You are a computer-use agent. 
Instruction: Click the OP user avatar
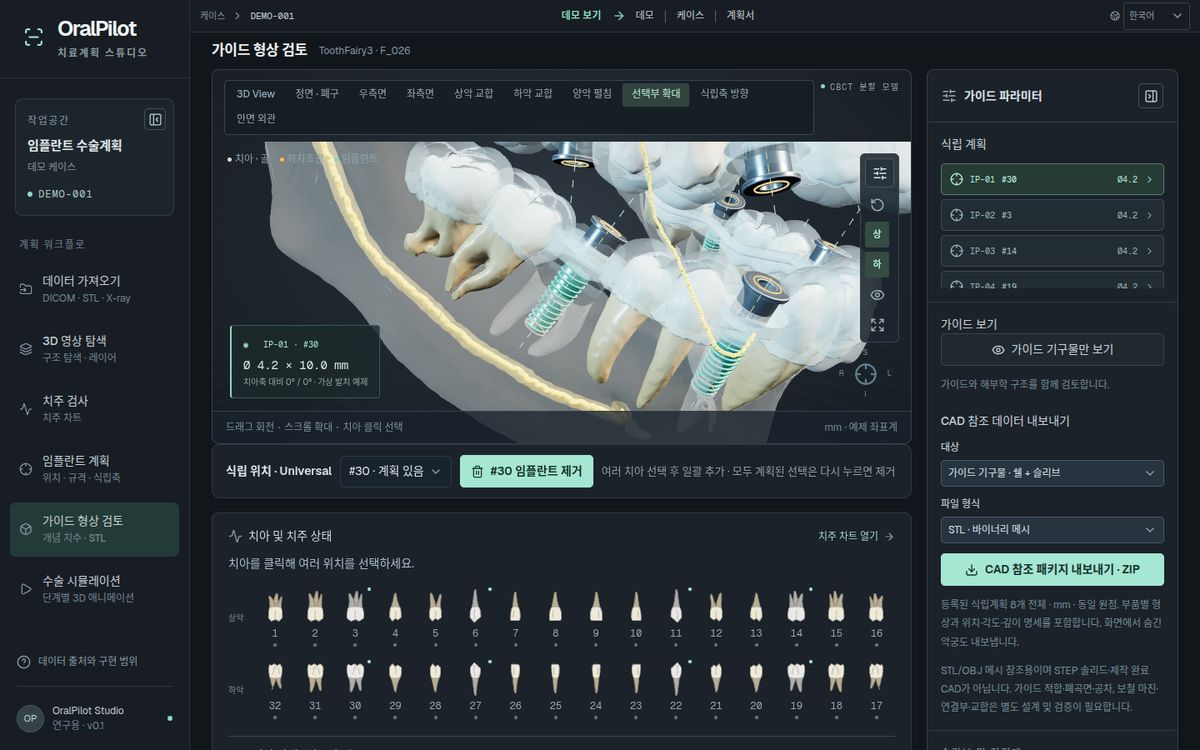pos(30,718)
